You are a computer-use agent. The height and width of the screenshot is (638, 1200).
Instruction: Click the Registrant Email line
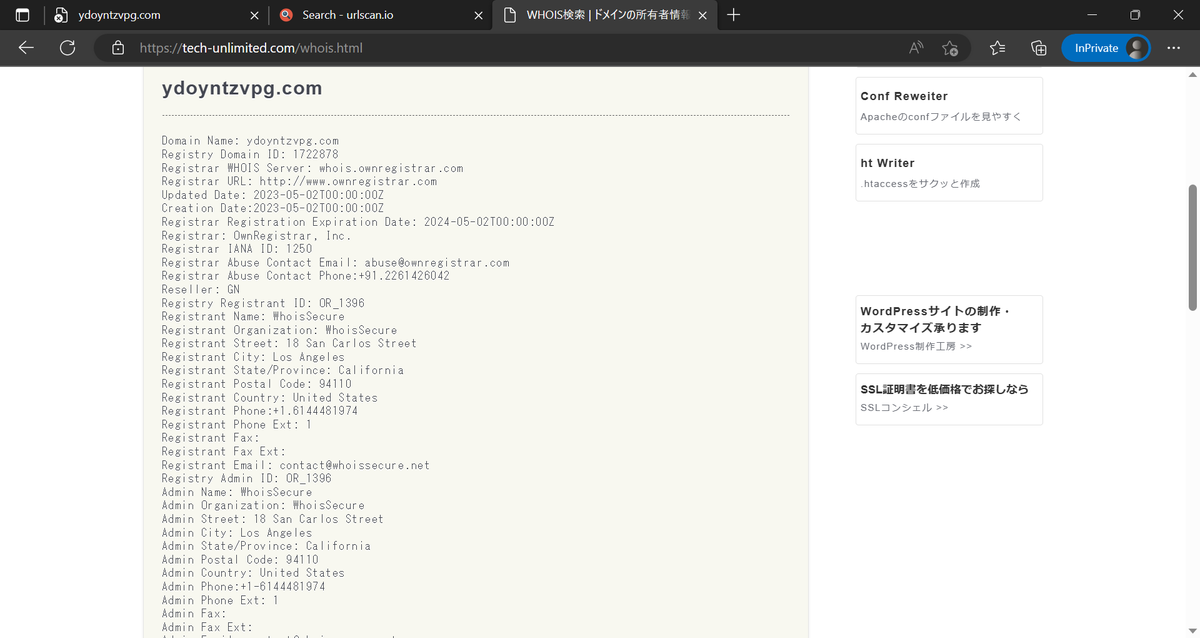296,465
